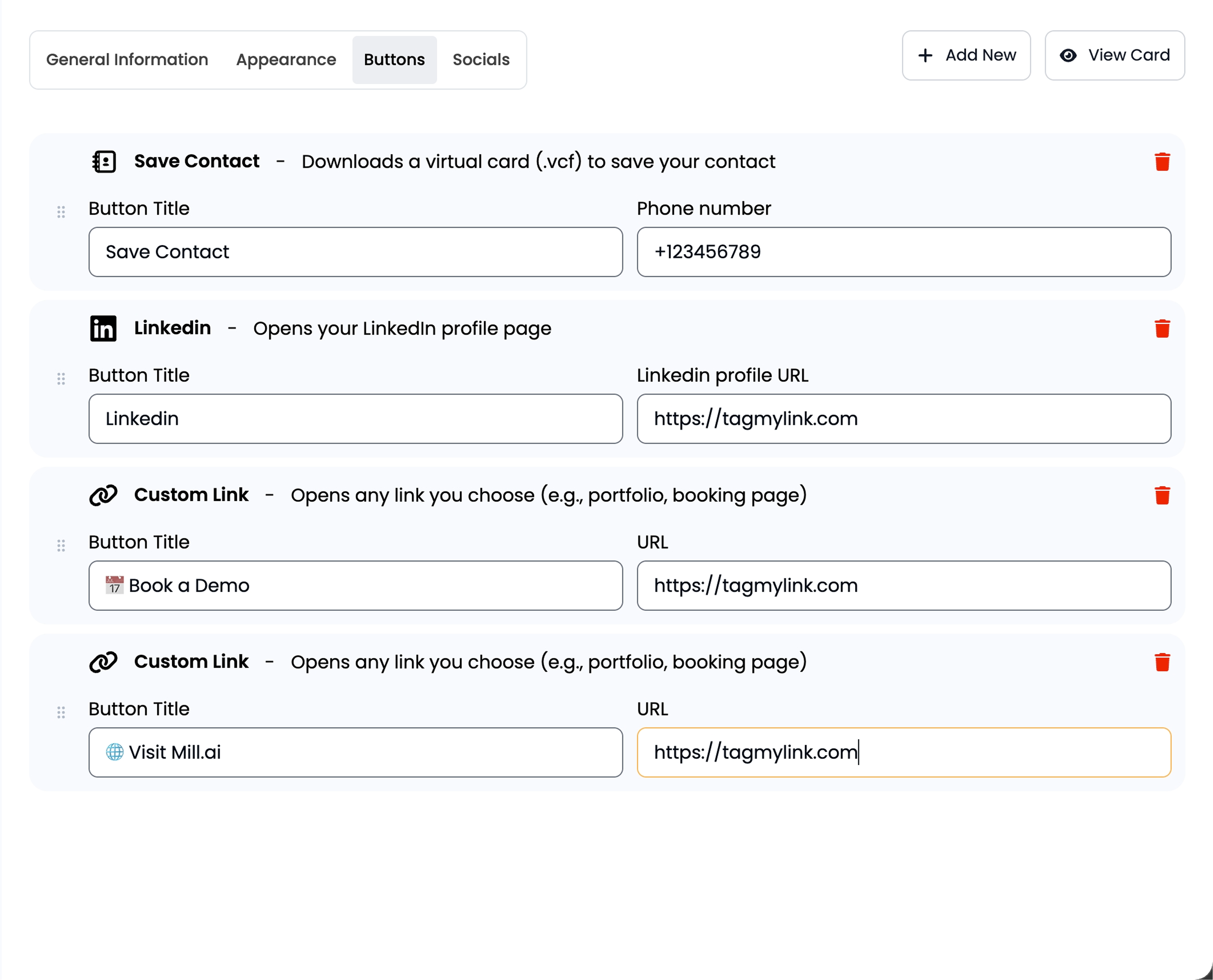Click the globe emoji in Visit Mill.ai title
Viewport: 1213px width, 980px height.
115,752
